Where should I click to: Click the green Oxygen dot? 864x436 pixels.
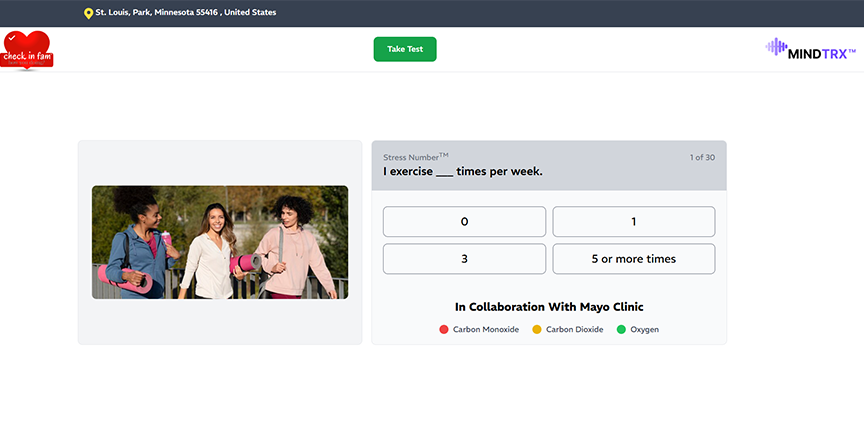tap(621, 330)
